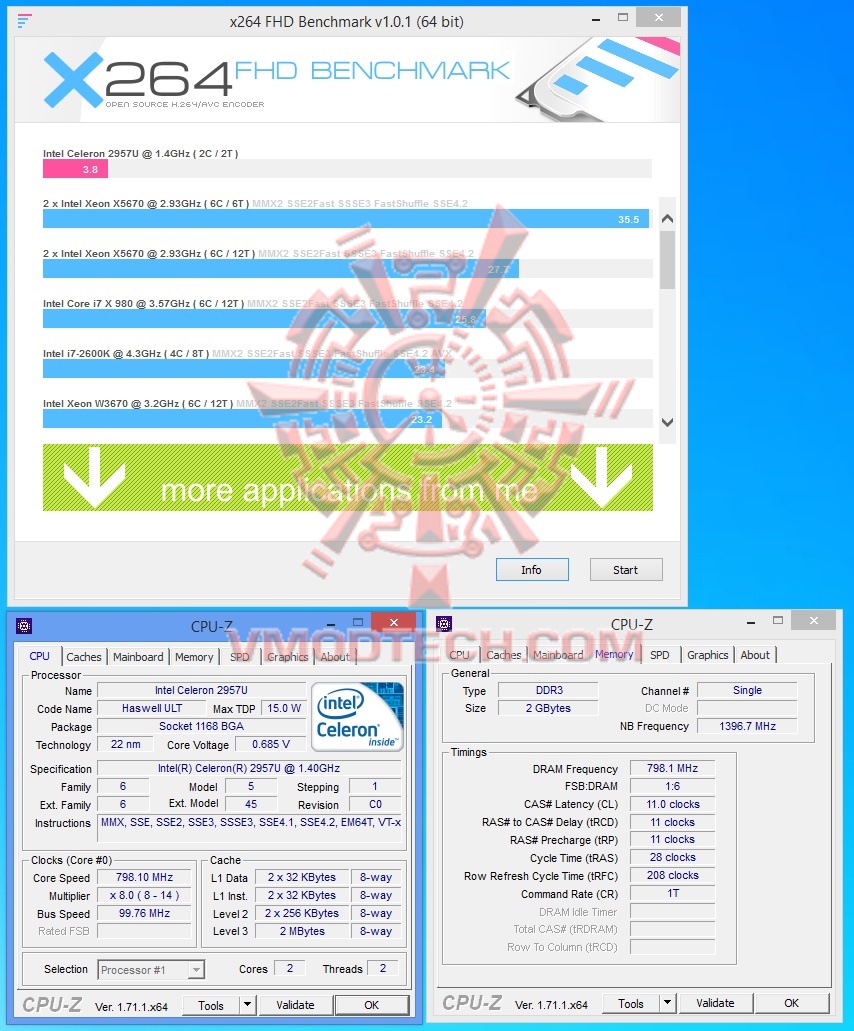Click CAS# Latency value '11.0 clocks'
Viewport: 854px width, 1031px height.
click(673, 804)
